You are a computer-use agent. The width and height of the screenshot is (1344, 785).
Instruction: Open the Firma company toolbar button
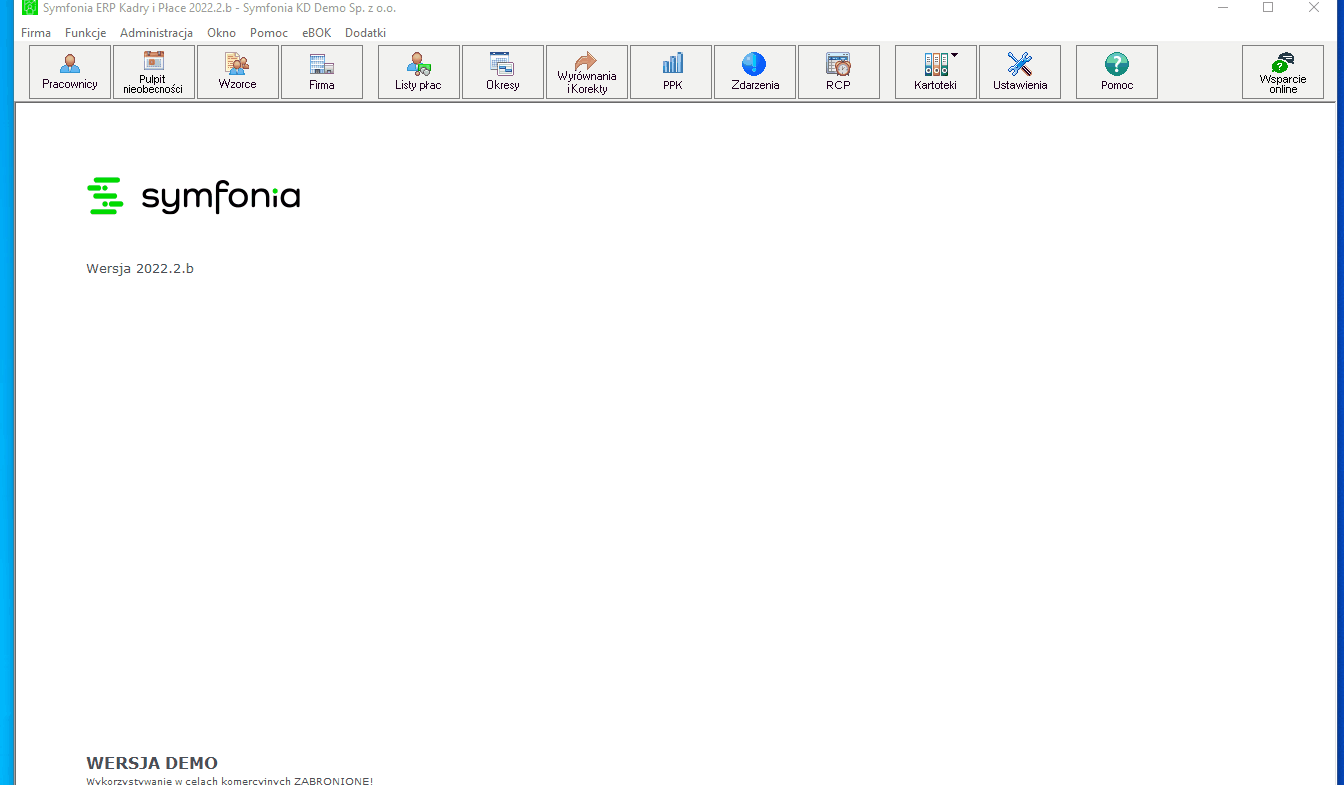[x=322, y=72]
